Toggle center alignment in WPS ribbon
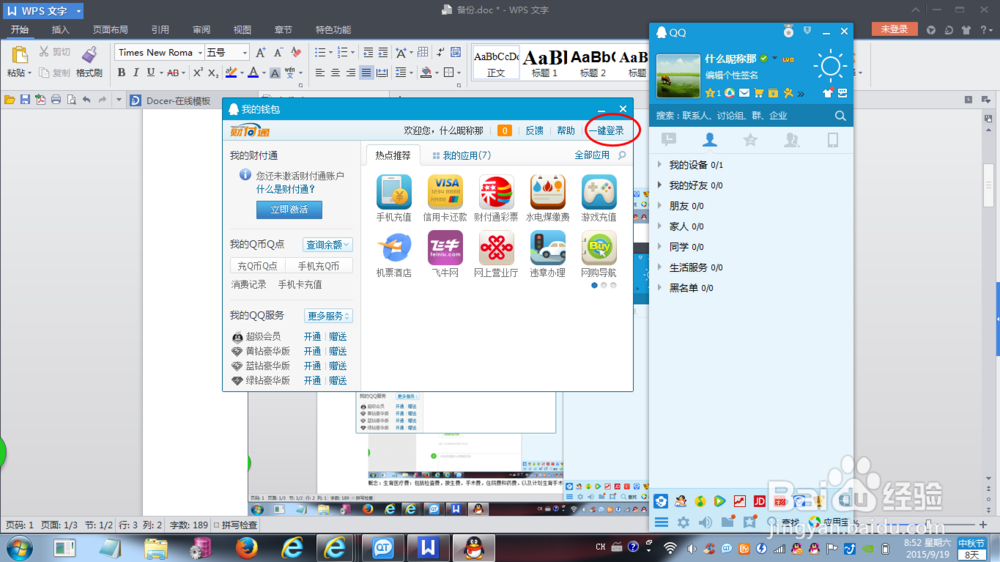 coord(335,73)
